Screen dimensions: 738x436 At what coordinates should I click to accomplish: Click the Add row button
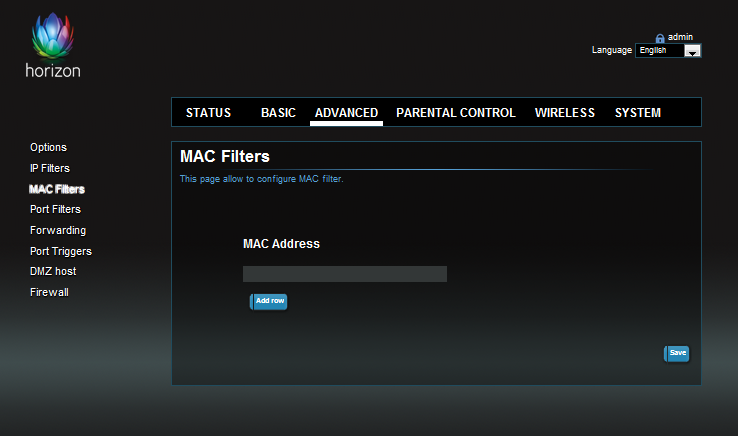click(268, 301)
